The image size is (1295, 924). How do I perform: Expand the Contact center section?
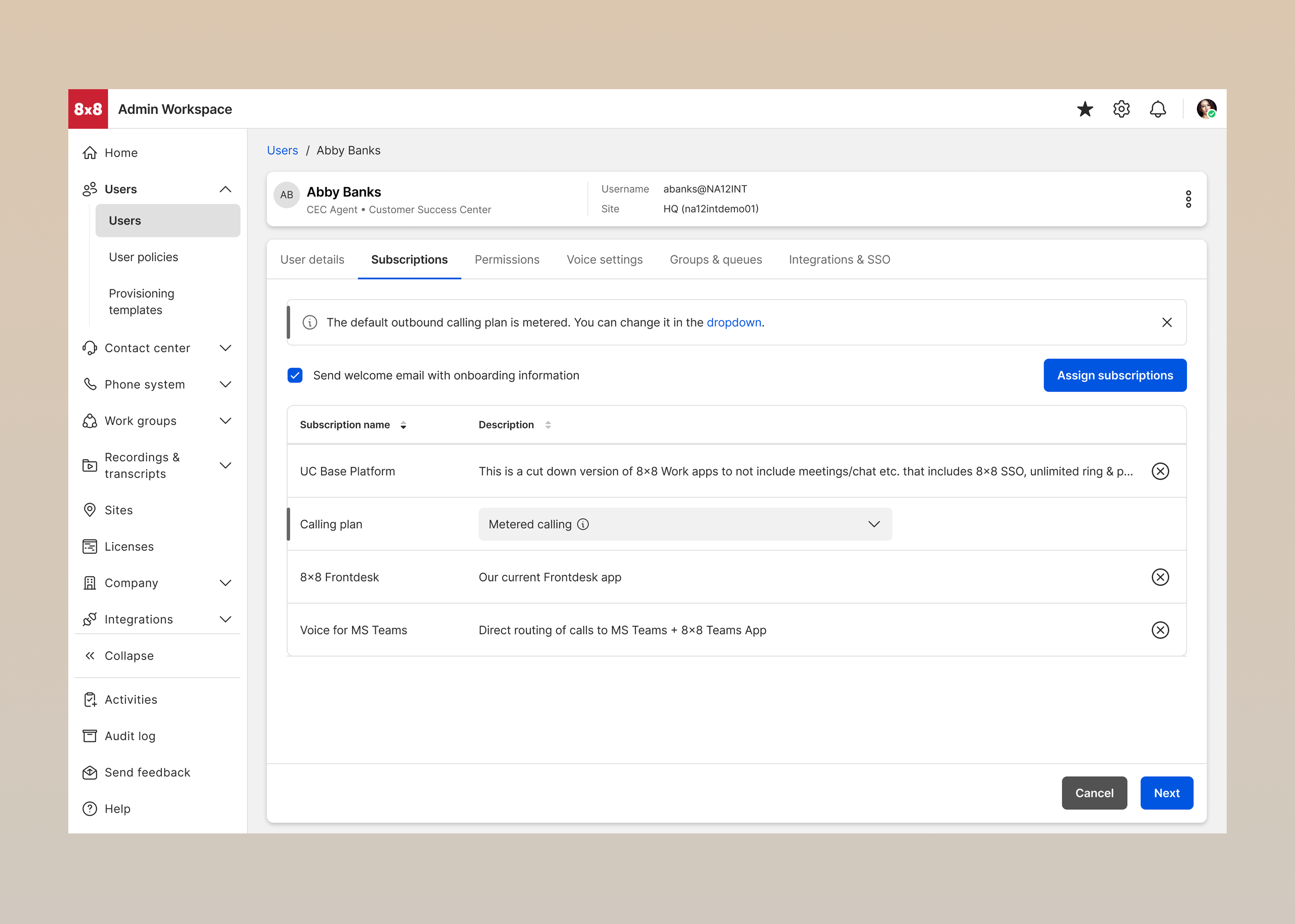tap(225, 348)
